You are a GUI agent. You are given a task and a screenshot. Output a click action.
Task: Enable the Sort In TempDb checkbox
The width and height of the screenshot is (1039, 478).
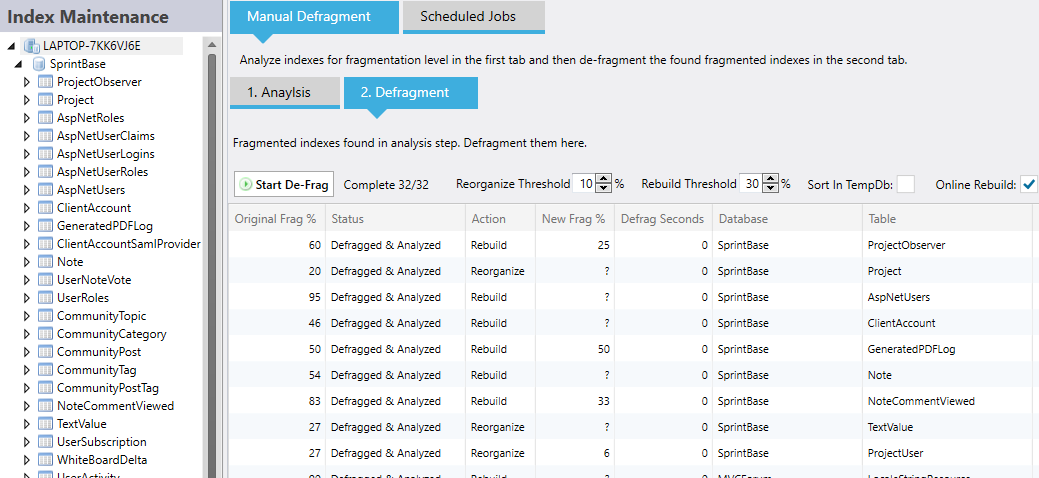click(x=905, y=184)
